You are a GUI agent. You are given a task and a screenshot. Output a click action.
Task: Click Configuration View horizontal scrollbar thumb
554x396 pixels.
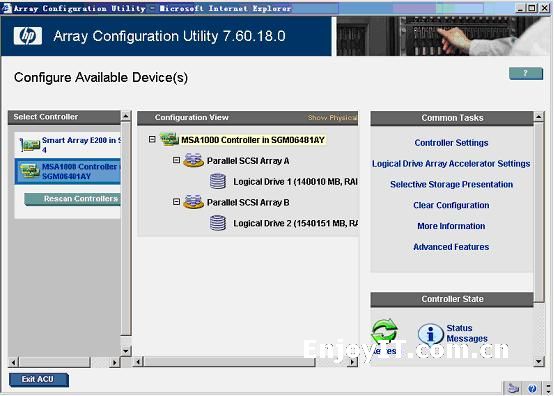click(x=229, y=362)
